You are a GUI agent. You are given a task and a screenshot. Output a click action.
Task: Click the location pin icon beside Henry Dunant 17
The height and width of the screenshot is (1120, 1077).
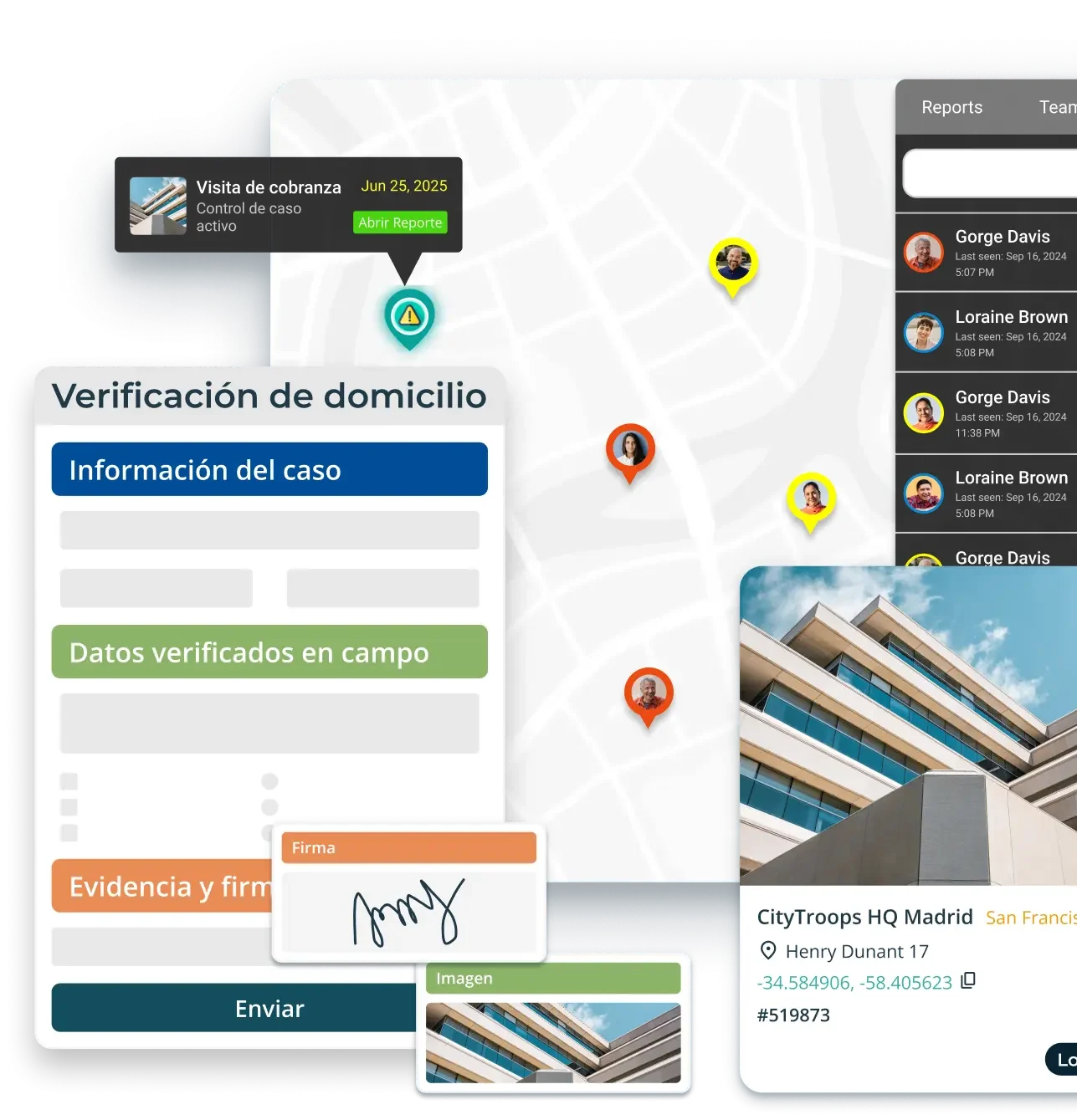click(x=767, y=951)
